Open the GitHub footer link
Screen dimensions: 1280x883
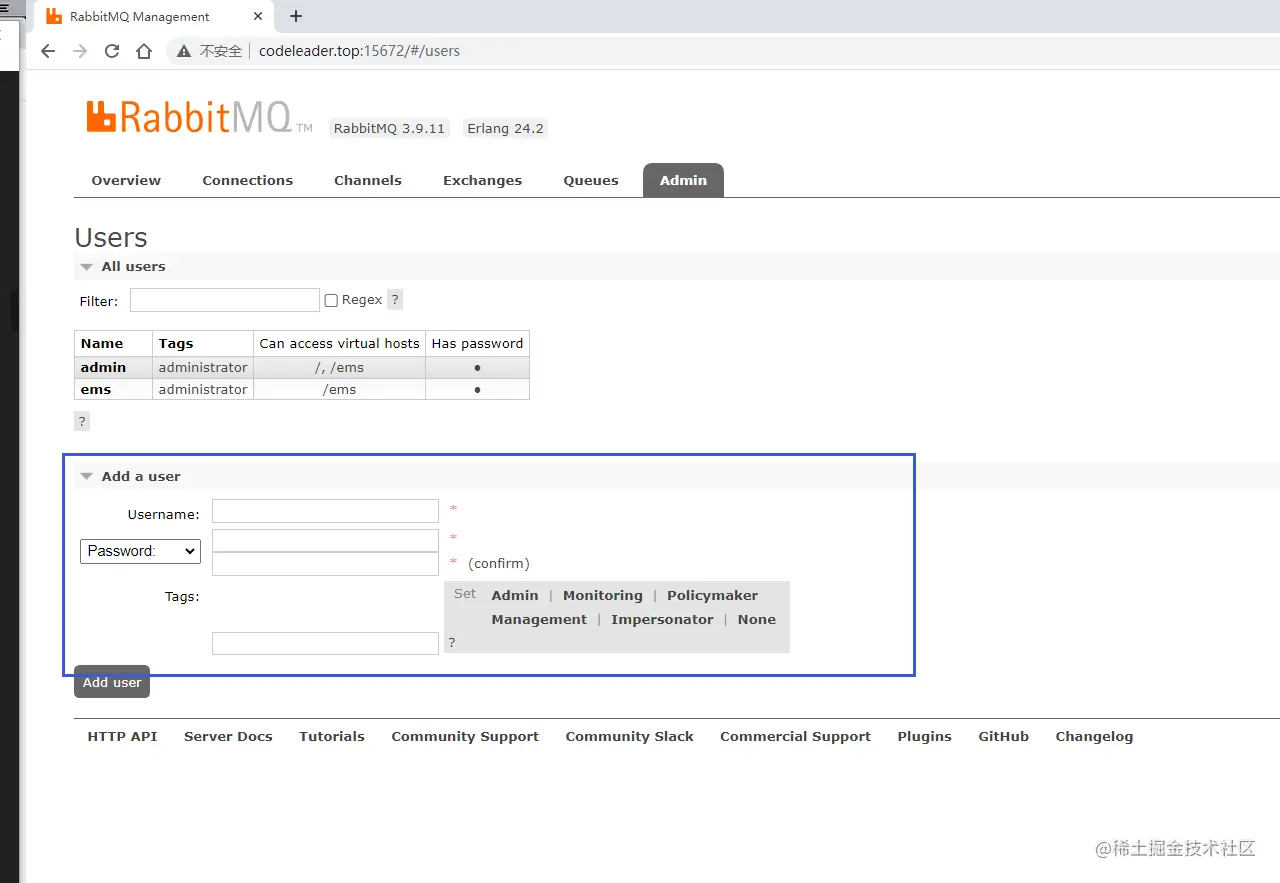pyautogui.click(x=1003, y=737)
